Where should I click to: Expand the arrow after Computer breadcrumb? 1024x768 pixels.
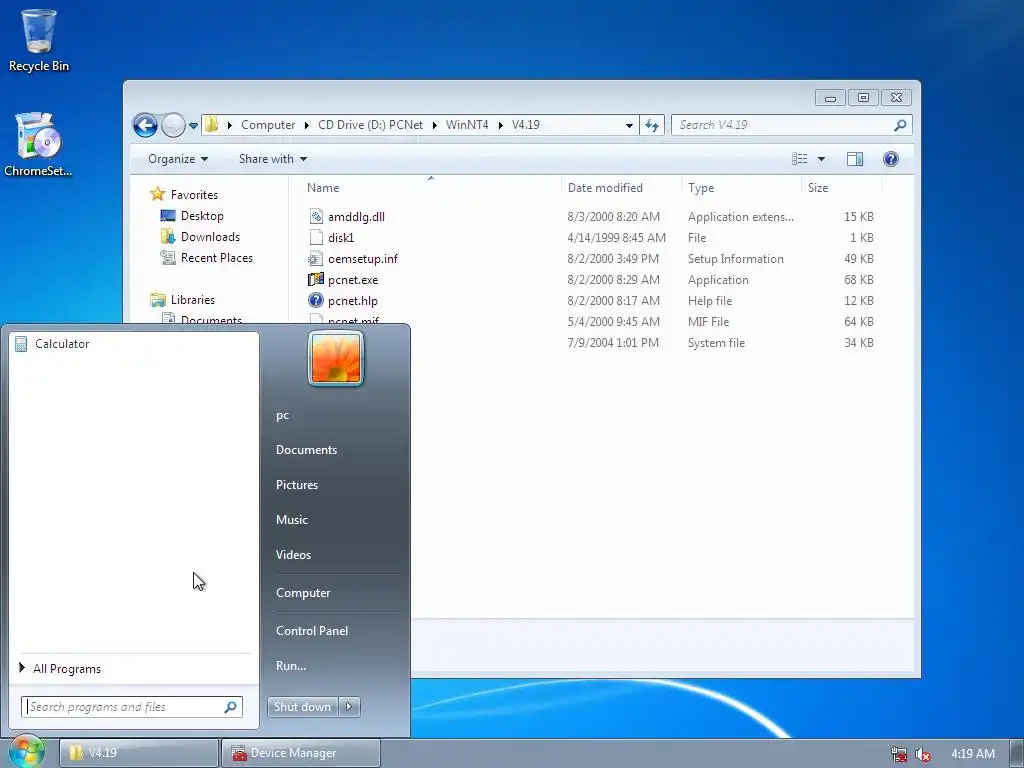tap(307, 125)
